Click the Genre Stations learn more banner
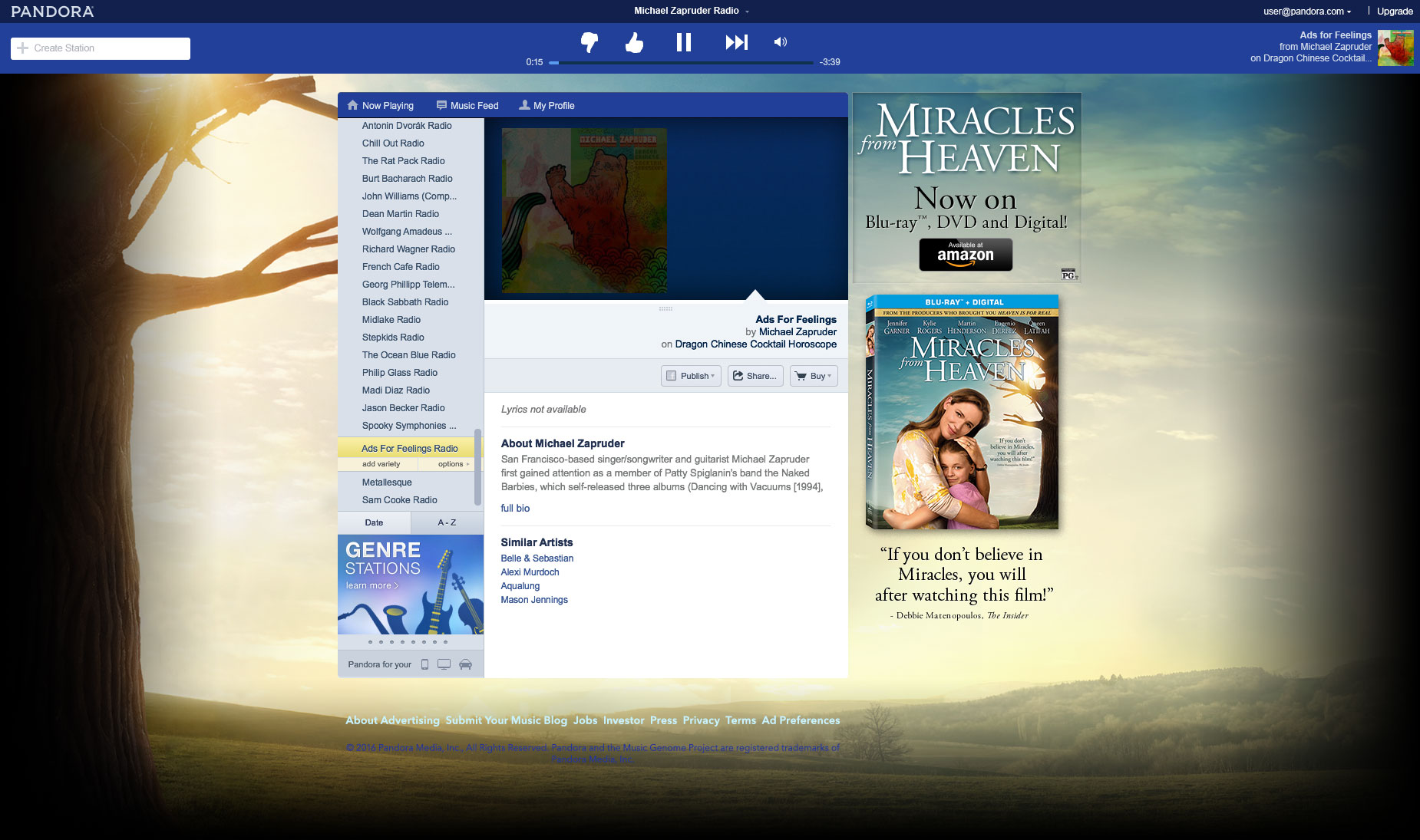 pos(411,585)
